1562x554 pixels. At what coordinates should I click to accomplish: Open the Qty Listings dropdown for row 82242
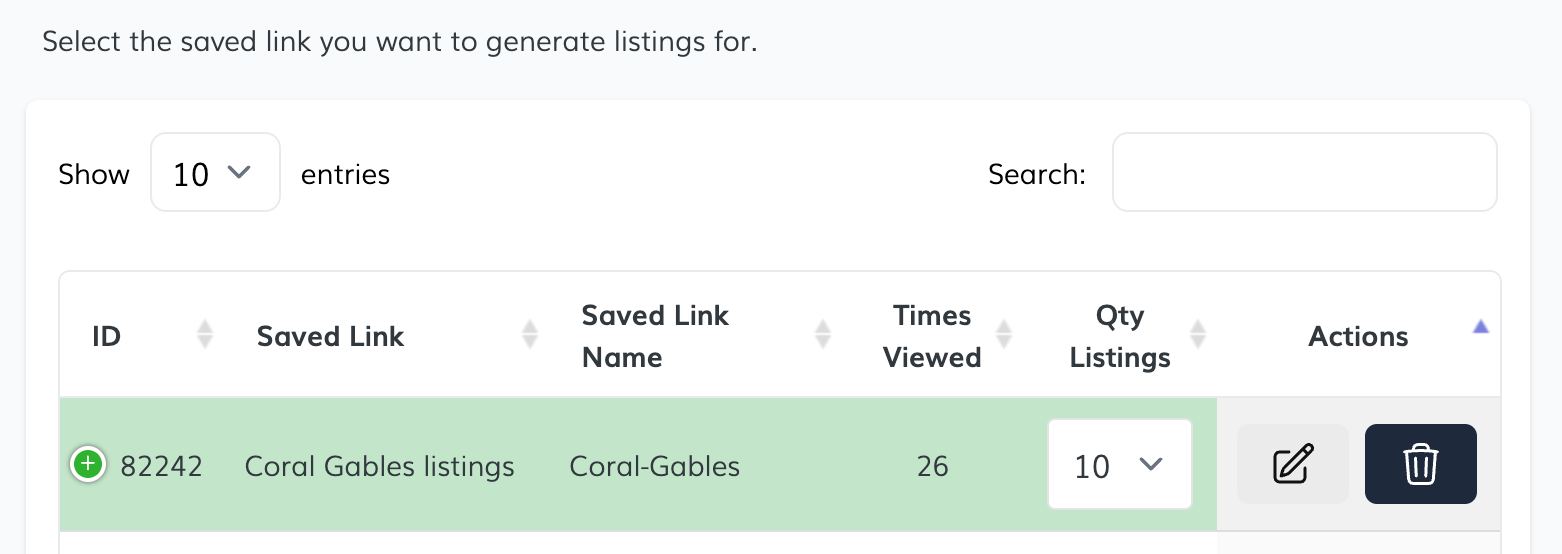coord(1119,465)
